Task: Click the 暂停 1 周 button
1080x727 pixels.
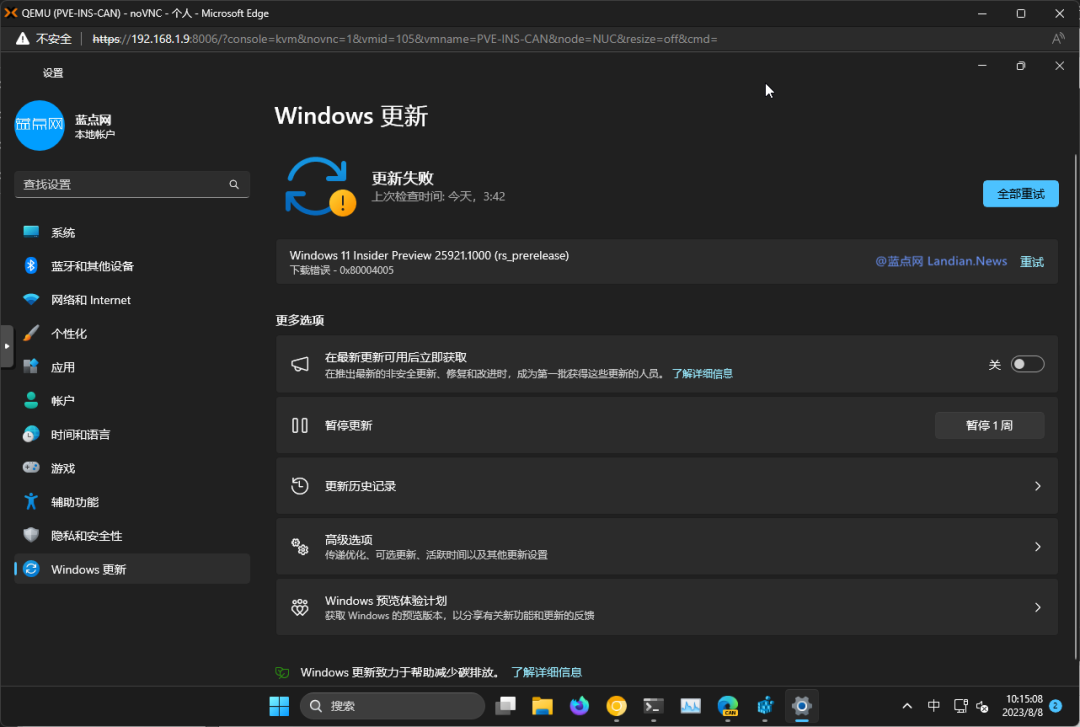Action: (989, 425)
